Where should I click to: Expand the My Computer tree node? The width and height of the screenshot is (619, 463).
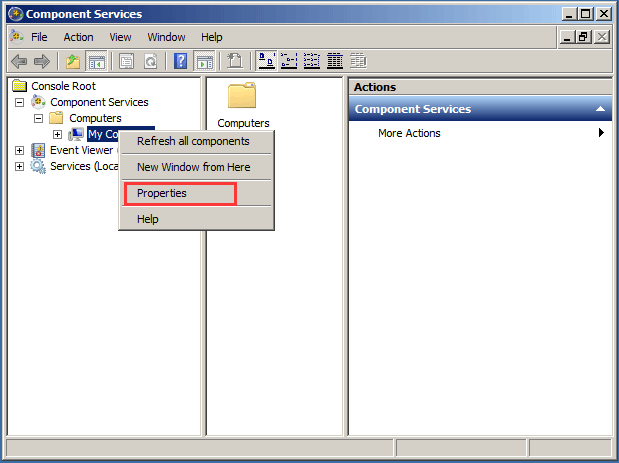pyautogui.click(x=57, y=135)
